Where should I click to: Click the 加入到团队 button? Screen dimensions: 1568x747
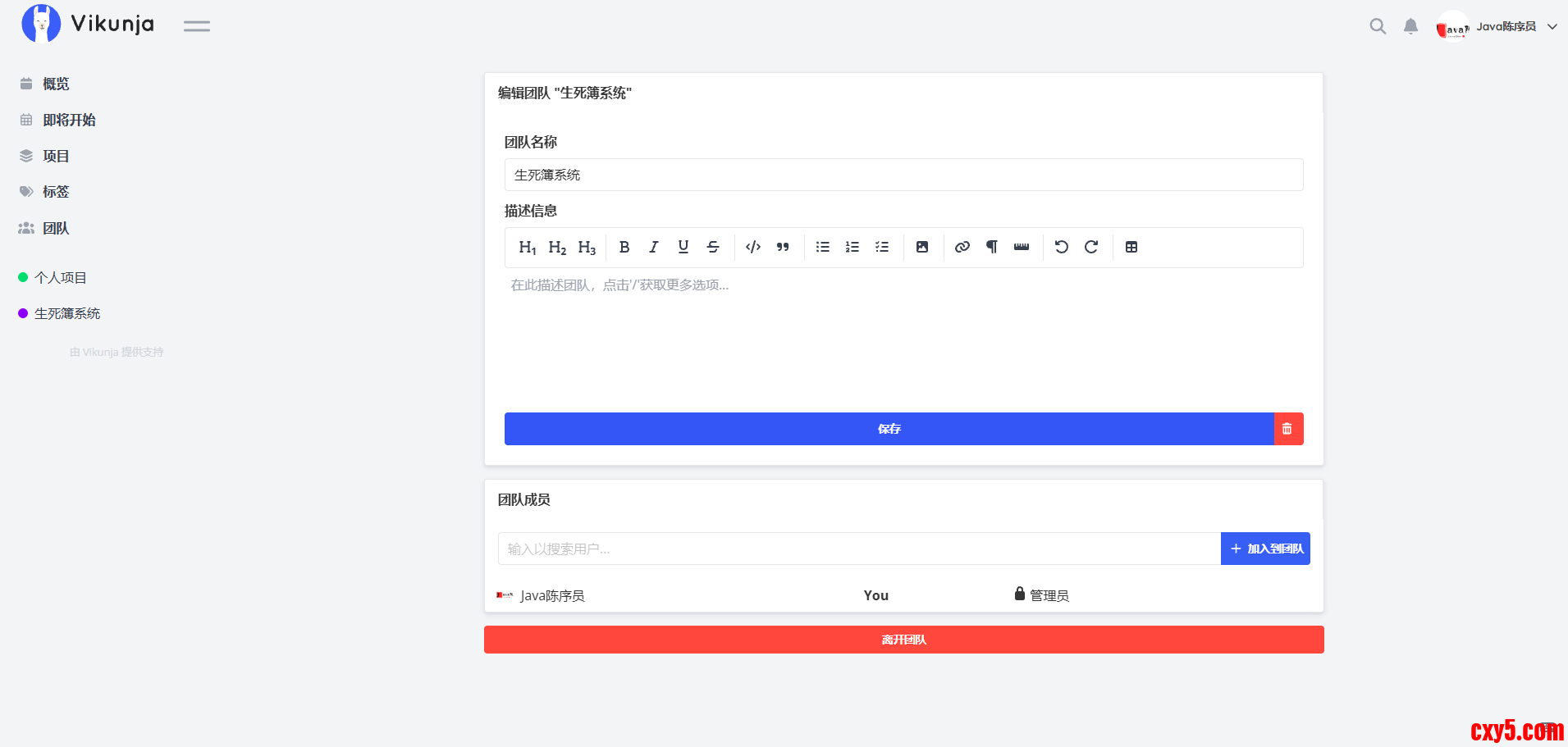tap(1265, 549)
